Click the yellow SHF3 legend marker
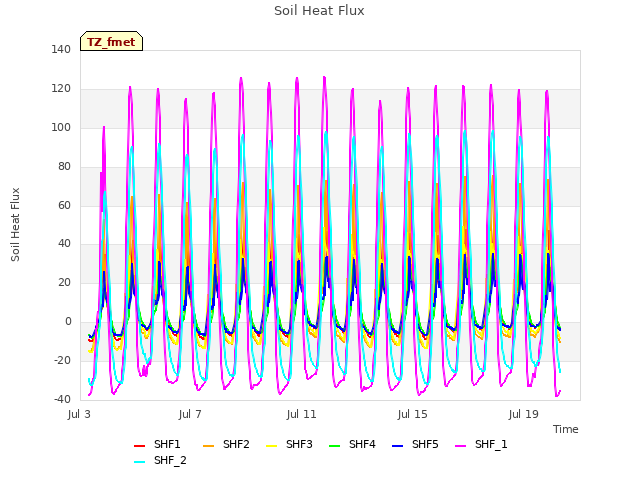This screenshot has height=480, width=640. (x=271, y=446)
